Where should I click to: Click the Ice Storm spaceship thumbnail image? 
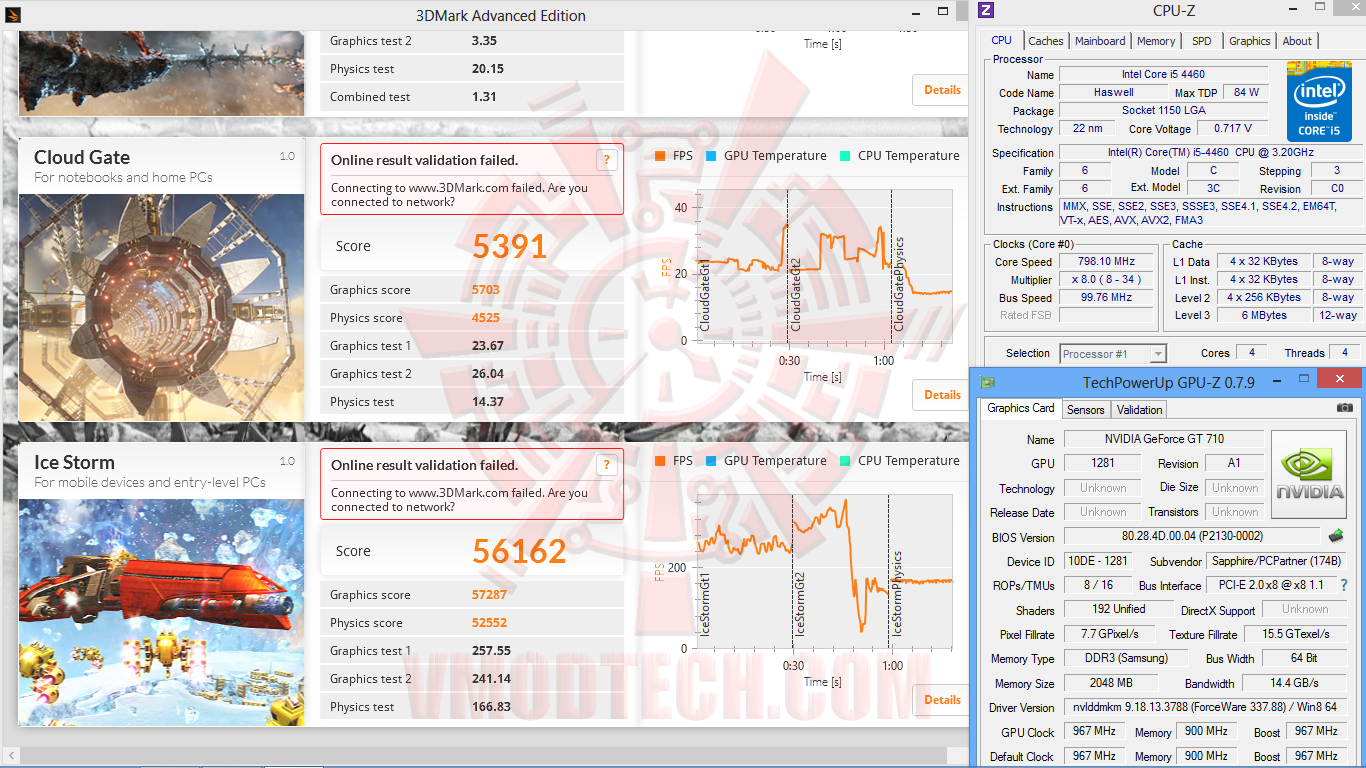[x=161, y=612]
